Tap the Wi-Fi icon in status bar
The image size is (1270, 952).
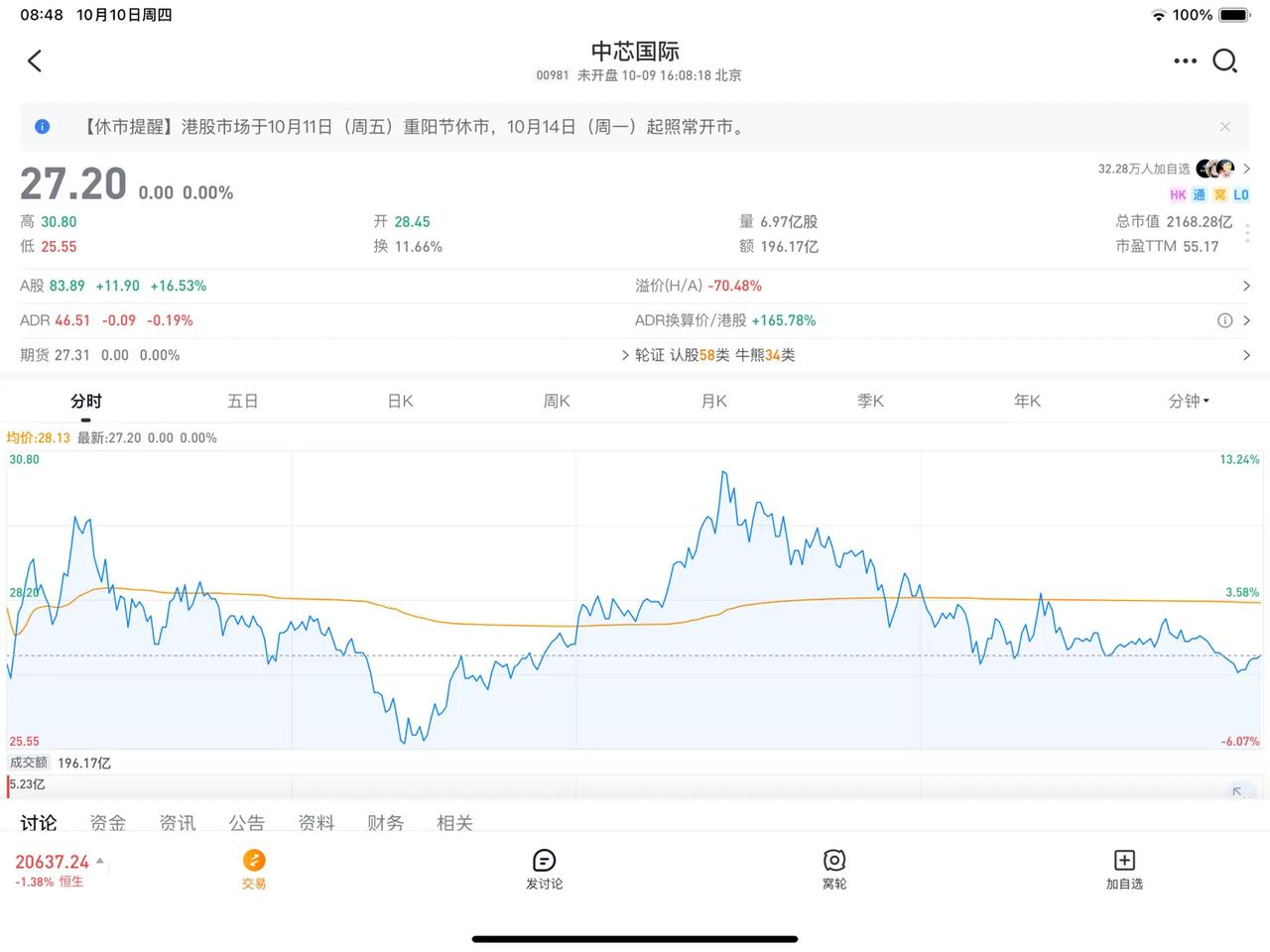click(1158, 15)
